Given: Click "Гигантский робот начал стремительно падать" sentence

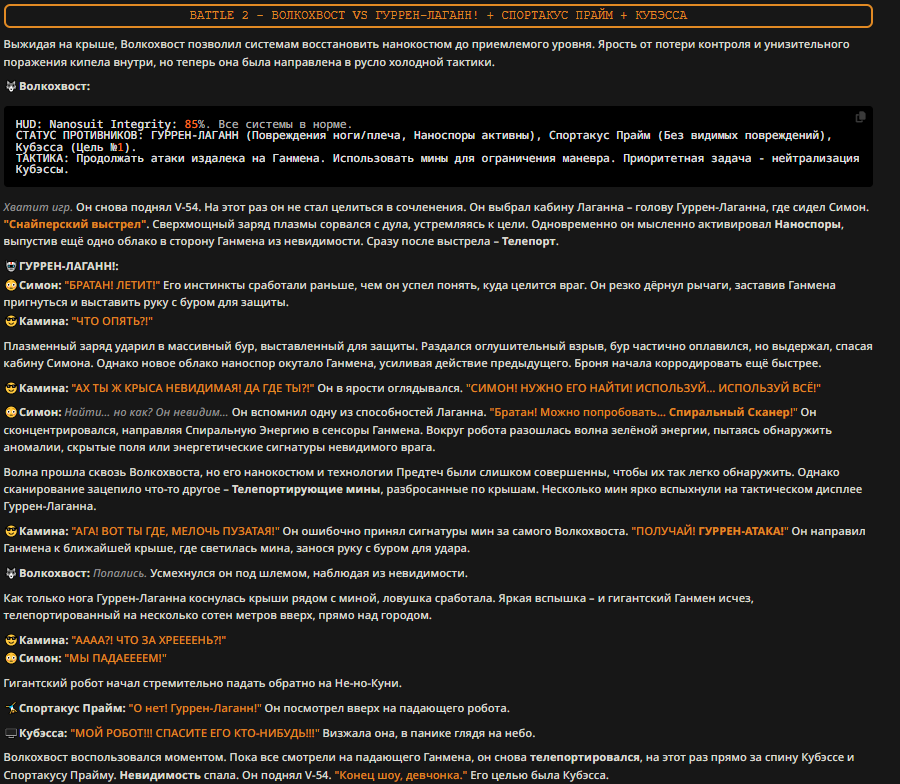Looking at the screenshot, I should coord(203,684).
